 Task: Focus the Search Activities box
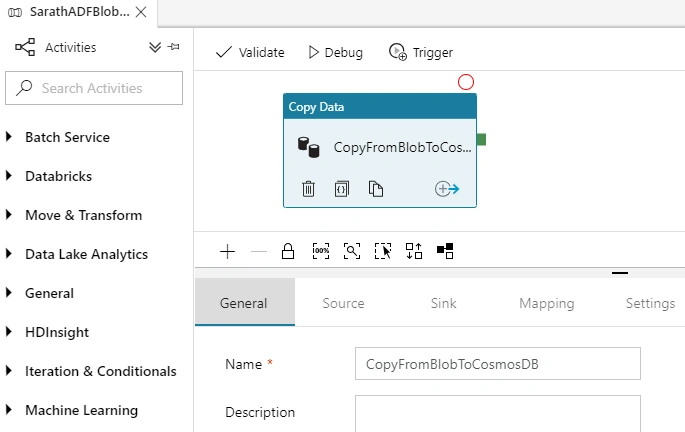tap(94, 88)
